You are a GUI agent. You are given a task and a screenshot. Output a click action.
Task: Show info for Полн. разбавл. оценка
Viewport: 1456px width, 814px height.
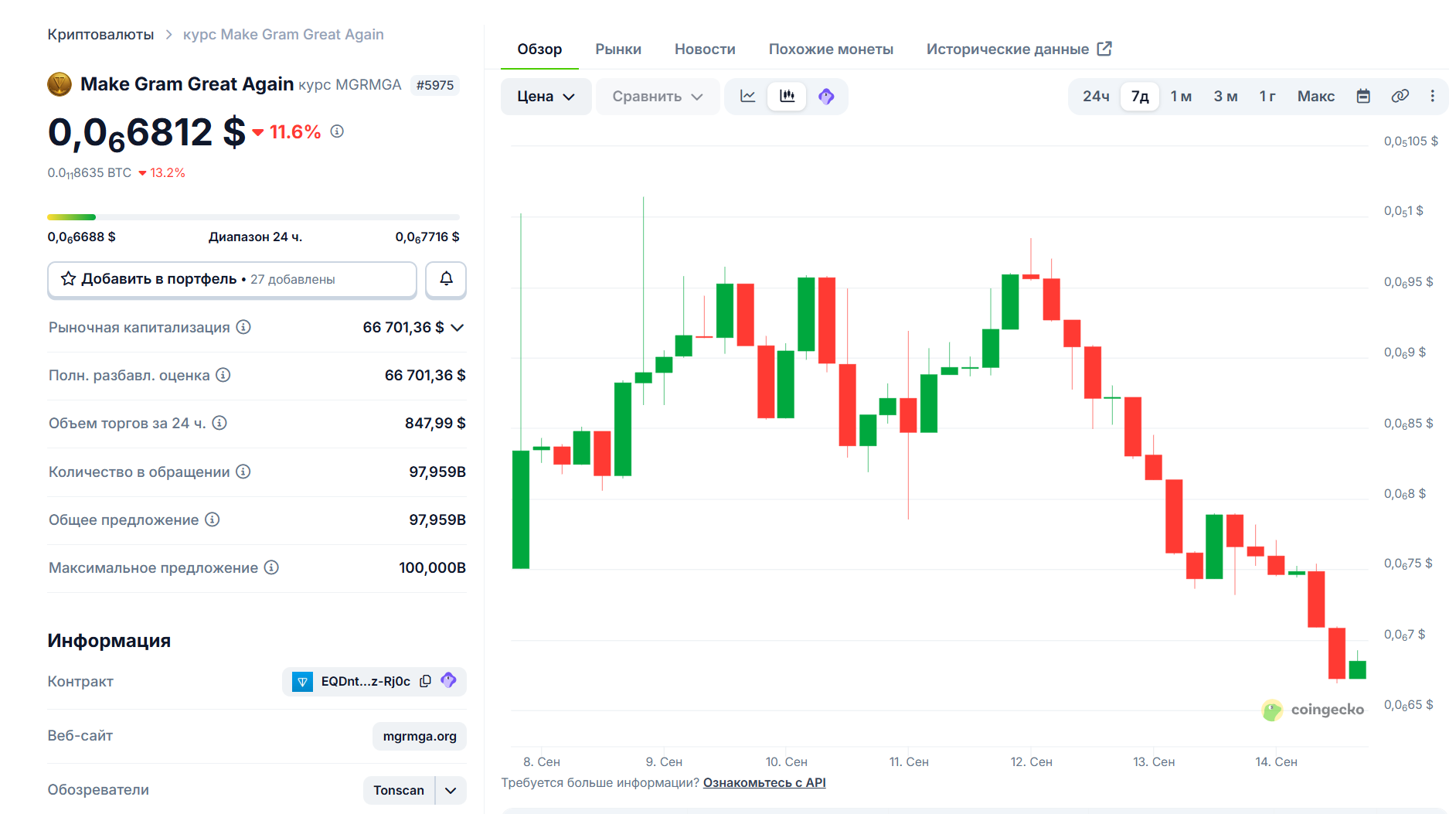coord(223,375)
